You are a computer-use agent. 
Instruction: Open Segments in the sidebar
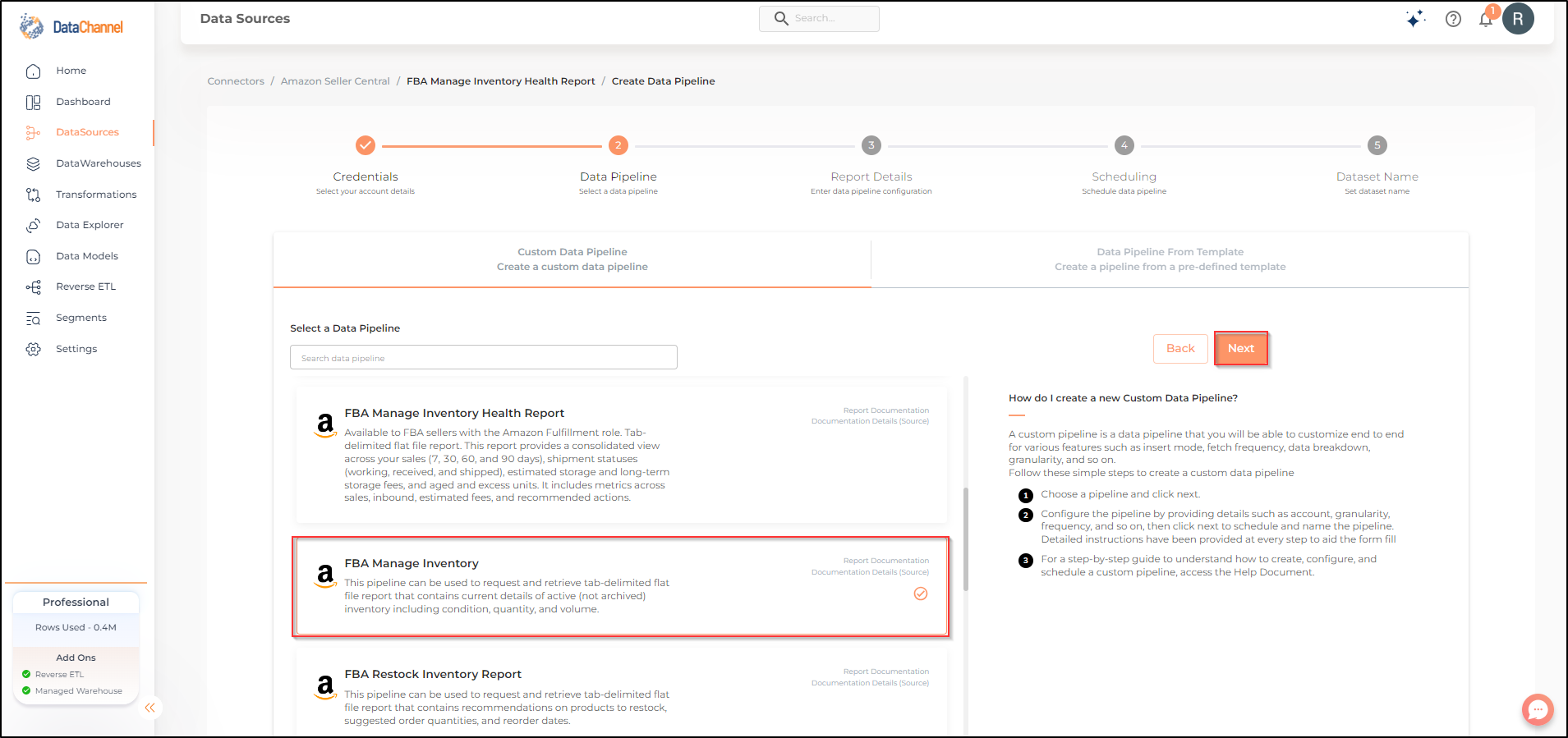[81, 318]
